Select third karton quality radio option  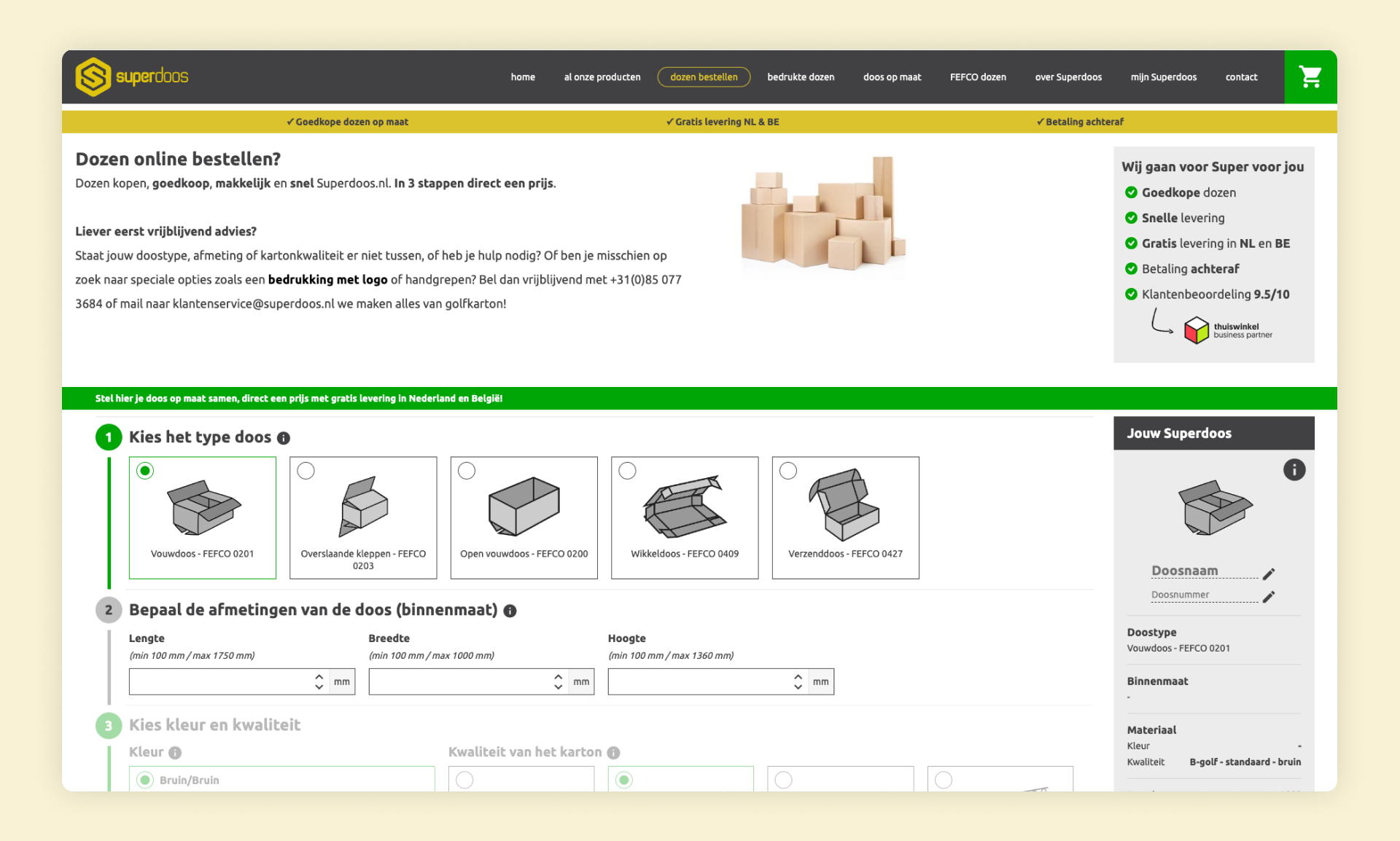click(783, 780)
